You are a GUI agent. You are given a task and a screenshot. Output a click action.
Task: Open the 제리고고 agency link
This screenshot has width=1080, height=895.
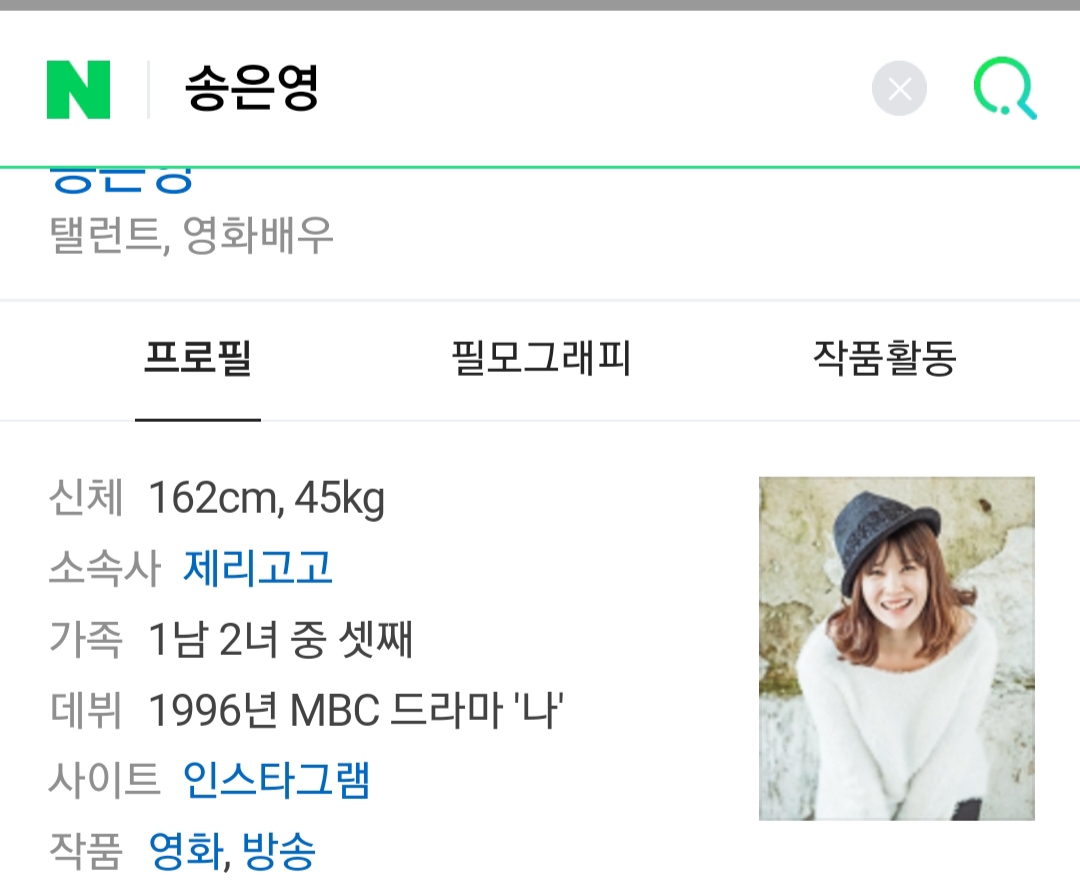pos(258,568)
